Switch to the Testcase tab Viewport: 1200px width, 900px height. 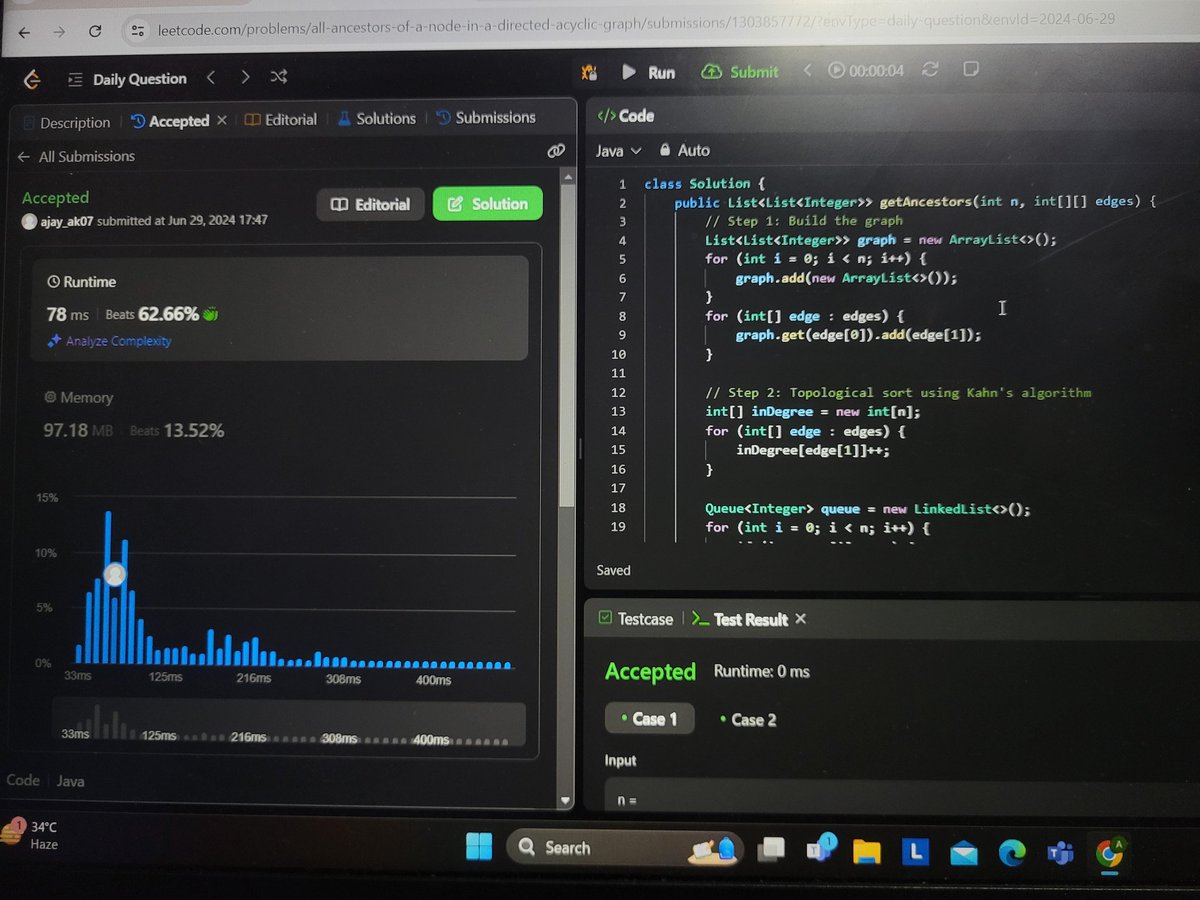635,619
